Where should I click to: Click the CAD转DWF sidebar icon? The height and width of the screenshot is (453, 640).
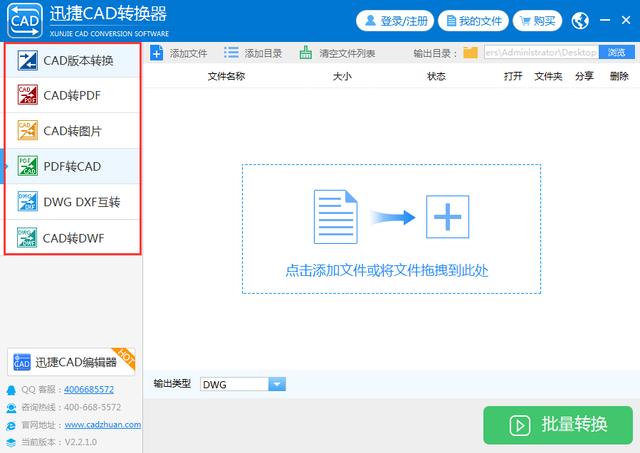(x=27, y=238)
